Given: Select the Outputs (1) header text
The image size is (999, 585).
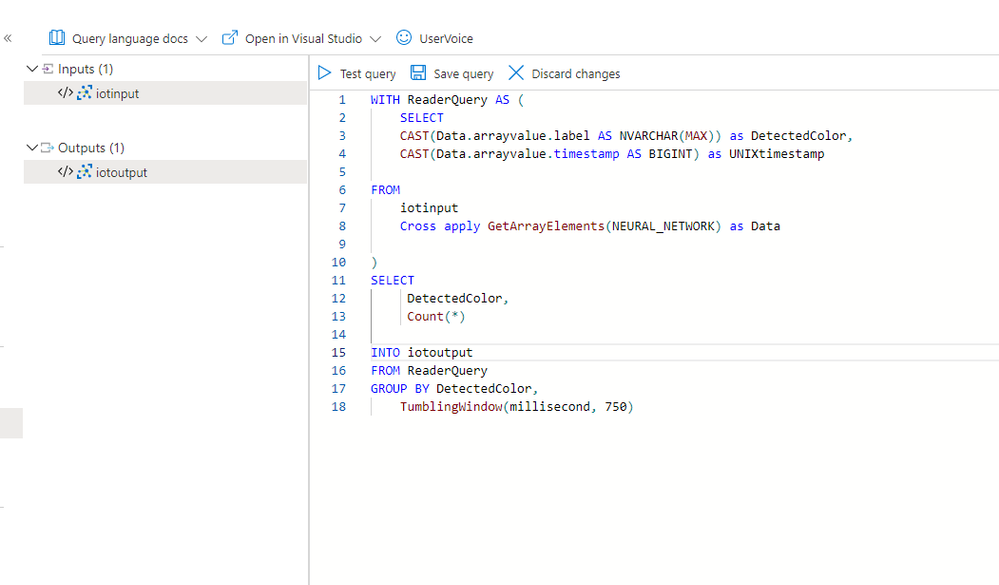Looking at the screenshot, I should pos(91,148).
